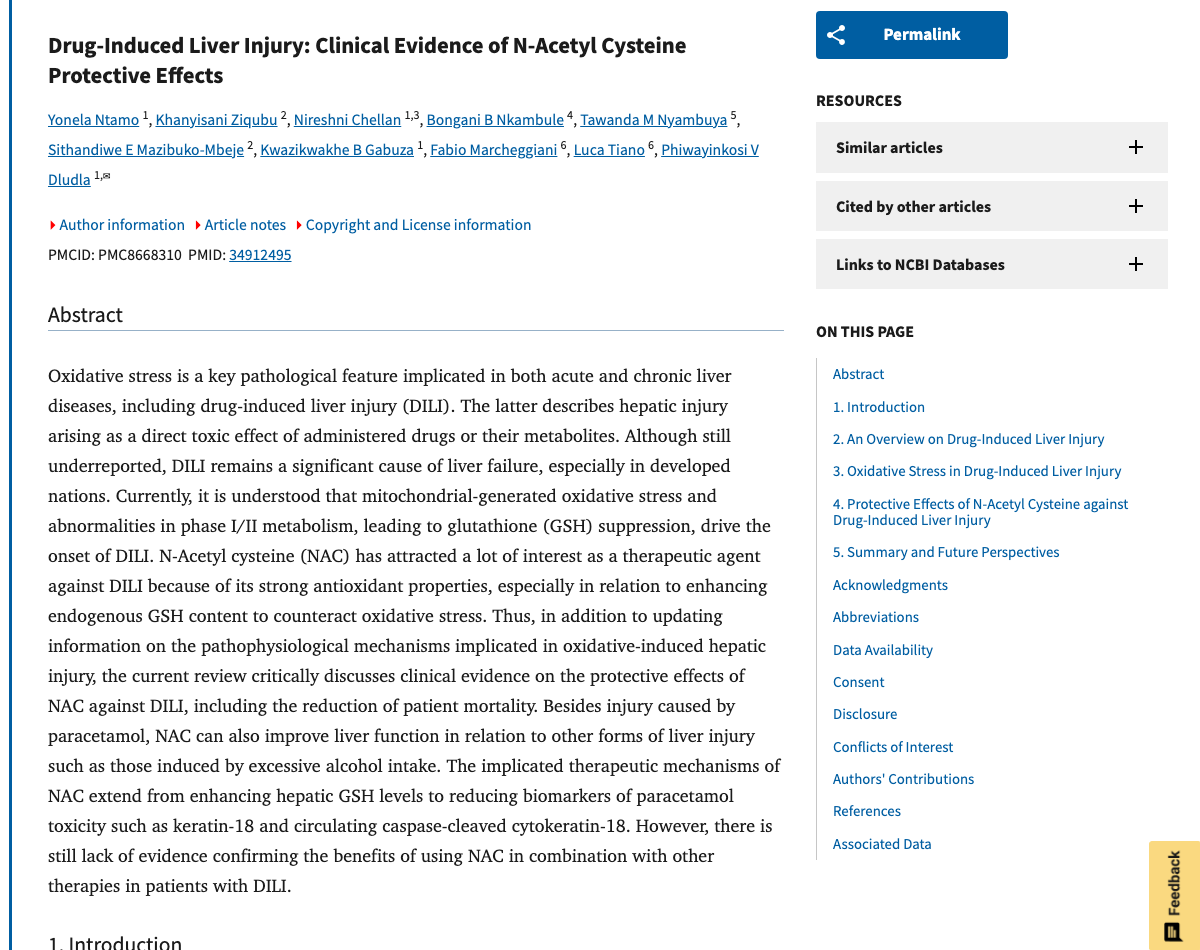Select author Yonela Ntamo
The image size is (1200, 950).
93,119
